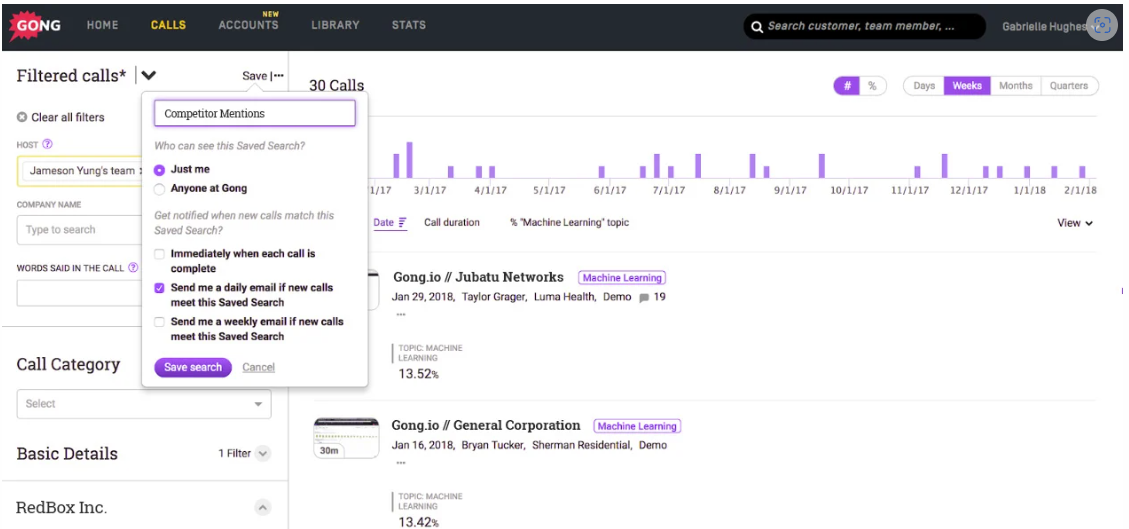This screenshot has height=529, width=1129.
Task: Check Immediately when each call is complete
Action: tap(159, 254)
